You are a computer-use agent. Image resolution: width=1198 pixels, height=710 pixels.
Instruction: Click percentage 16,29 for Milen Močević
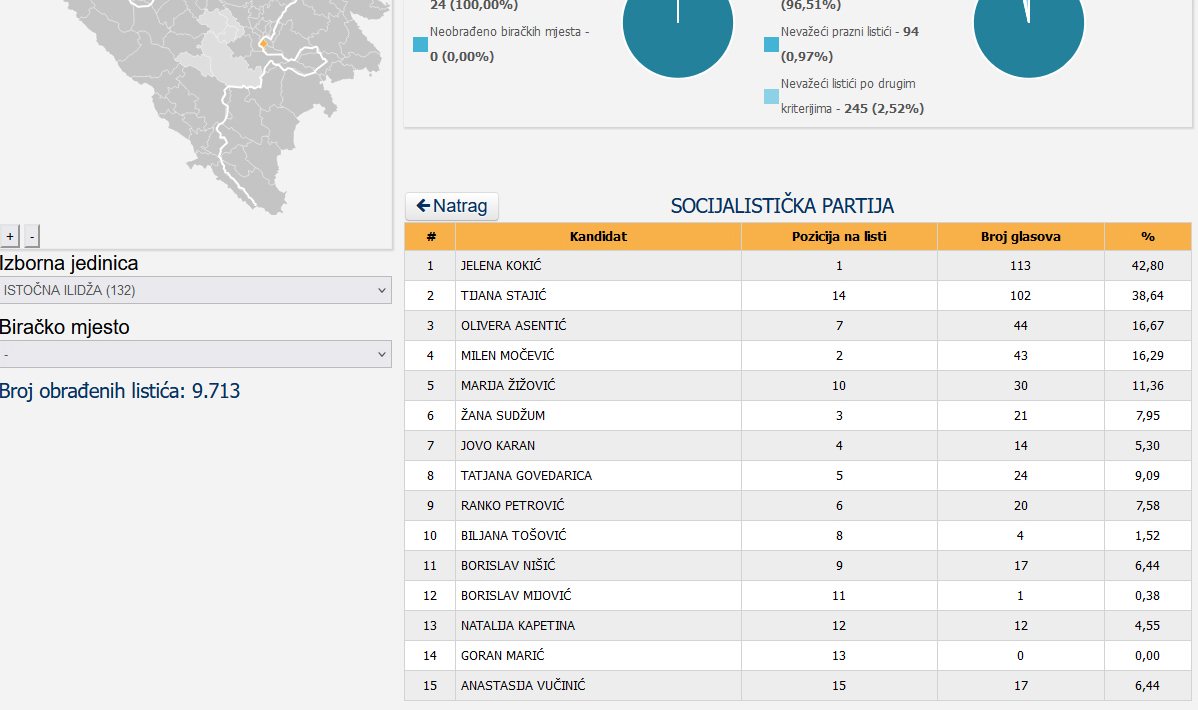1148,355
